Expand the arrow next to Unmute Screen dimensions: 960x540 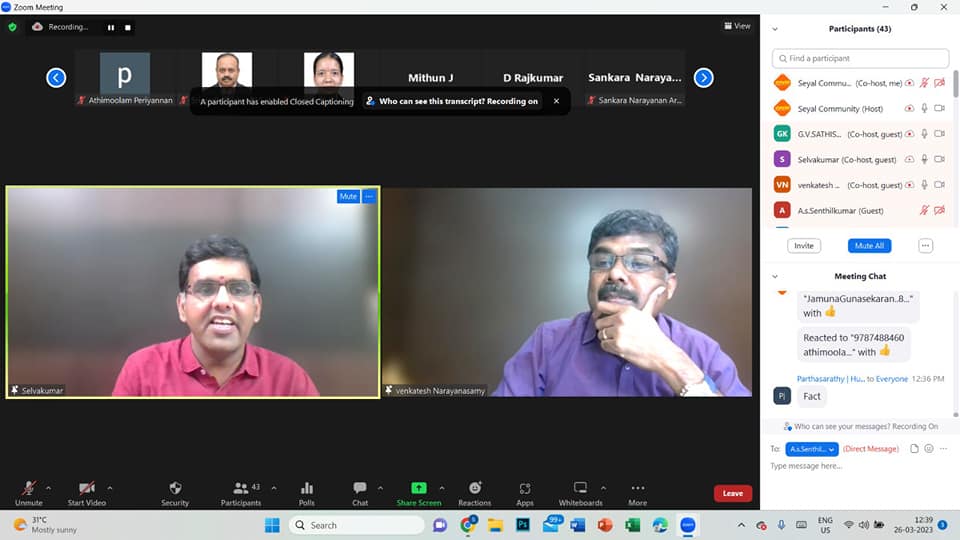48,488
